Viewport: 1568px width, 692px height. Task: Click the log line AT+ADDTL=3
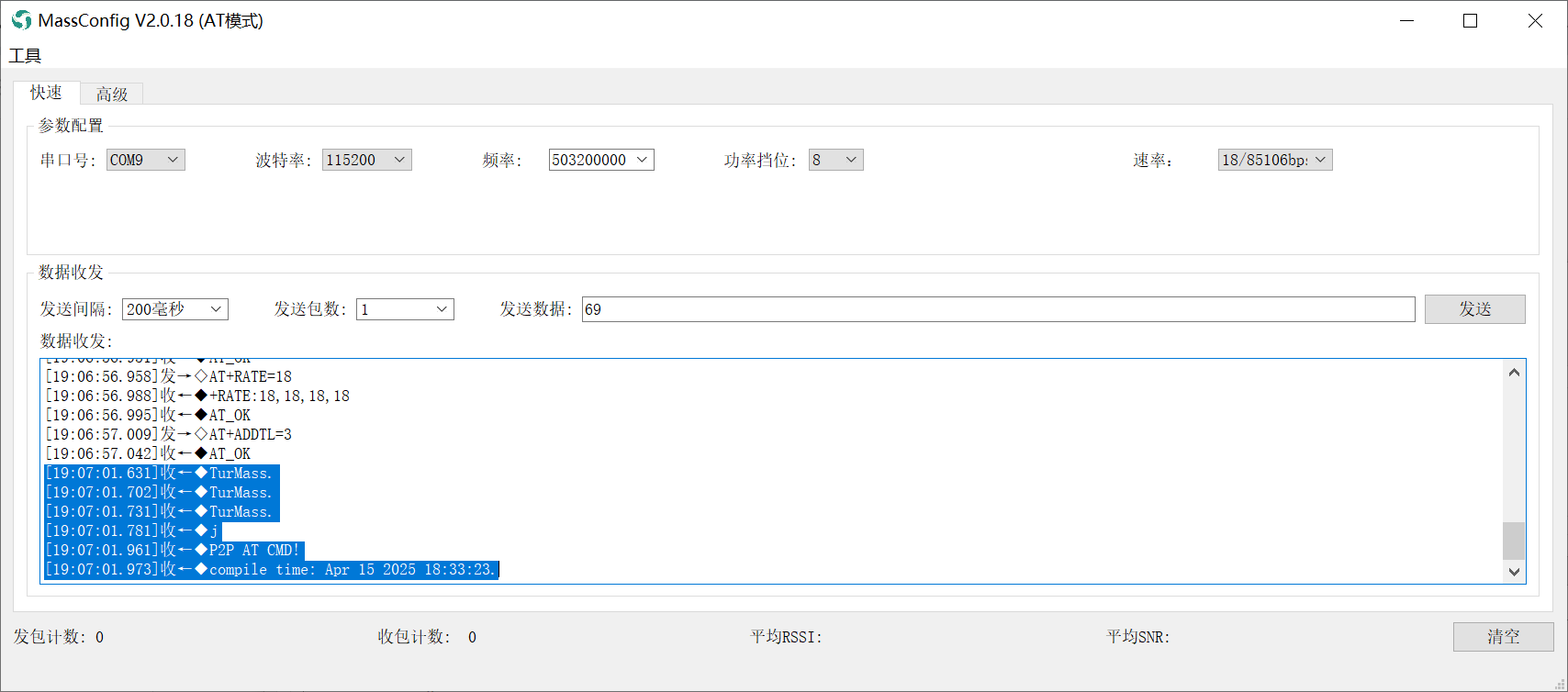169,434
